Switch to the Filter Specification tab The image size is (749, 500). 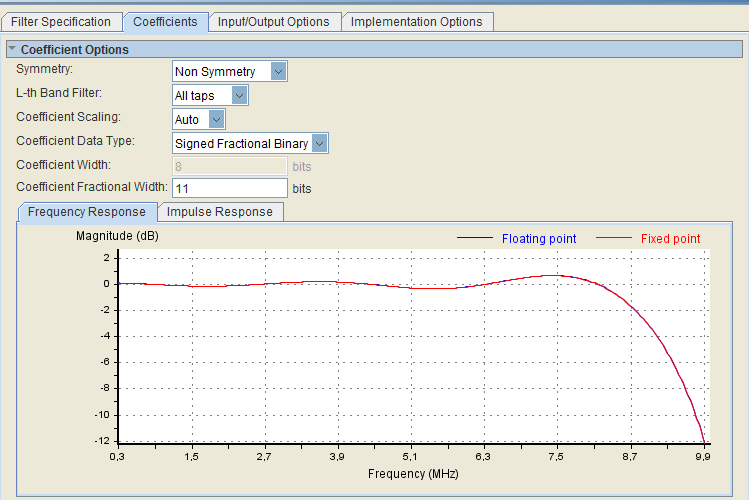[x=61, y=22]
